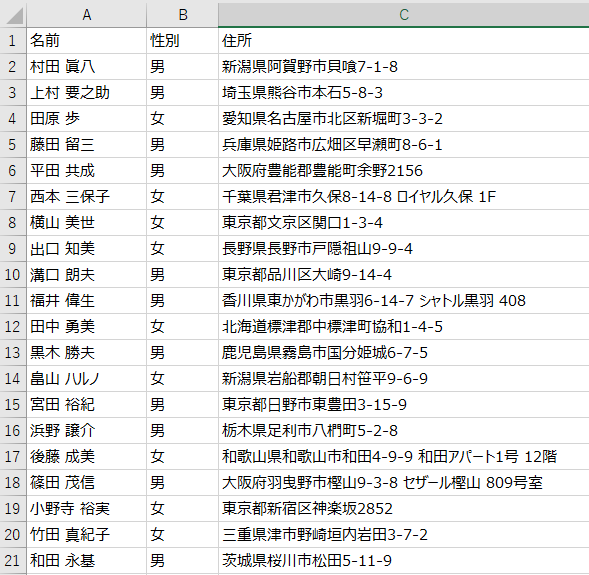
Task: Select gender cell for 後藤 成美
Action: click(183, 457)
